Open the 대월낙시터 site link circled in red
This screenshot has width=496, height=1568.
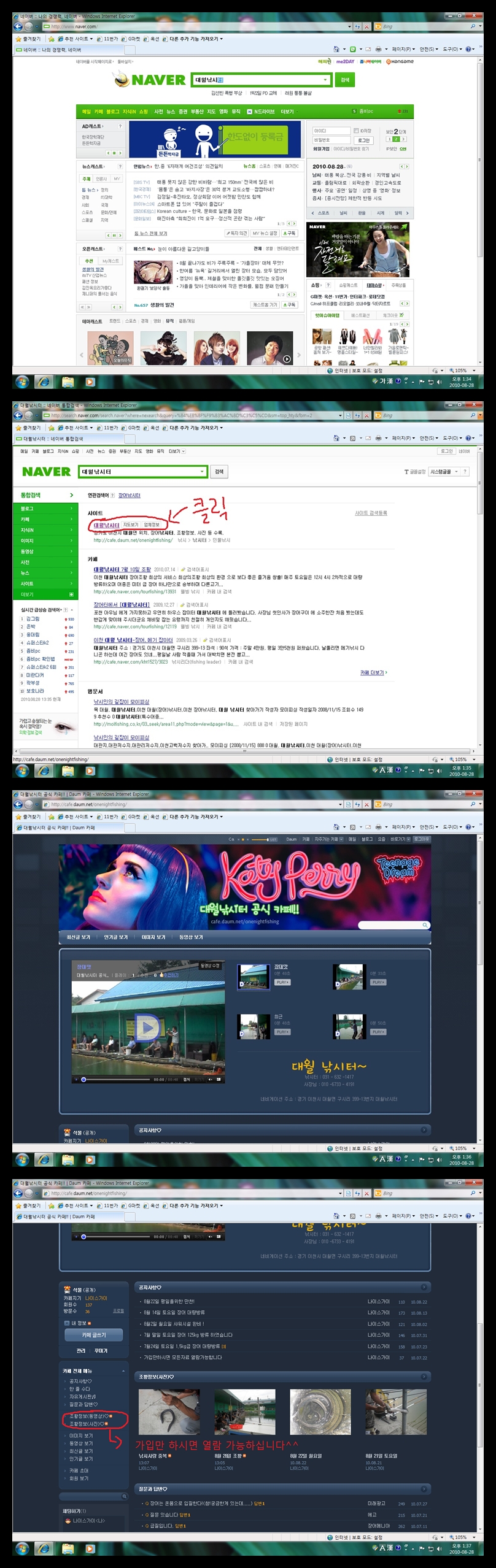[106, 525]
